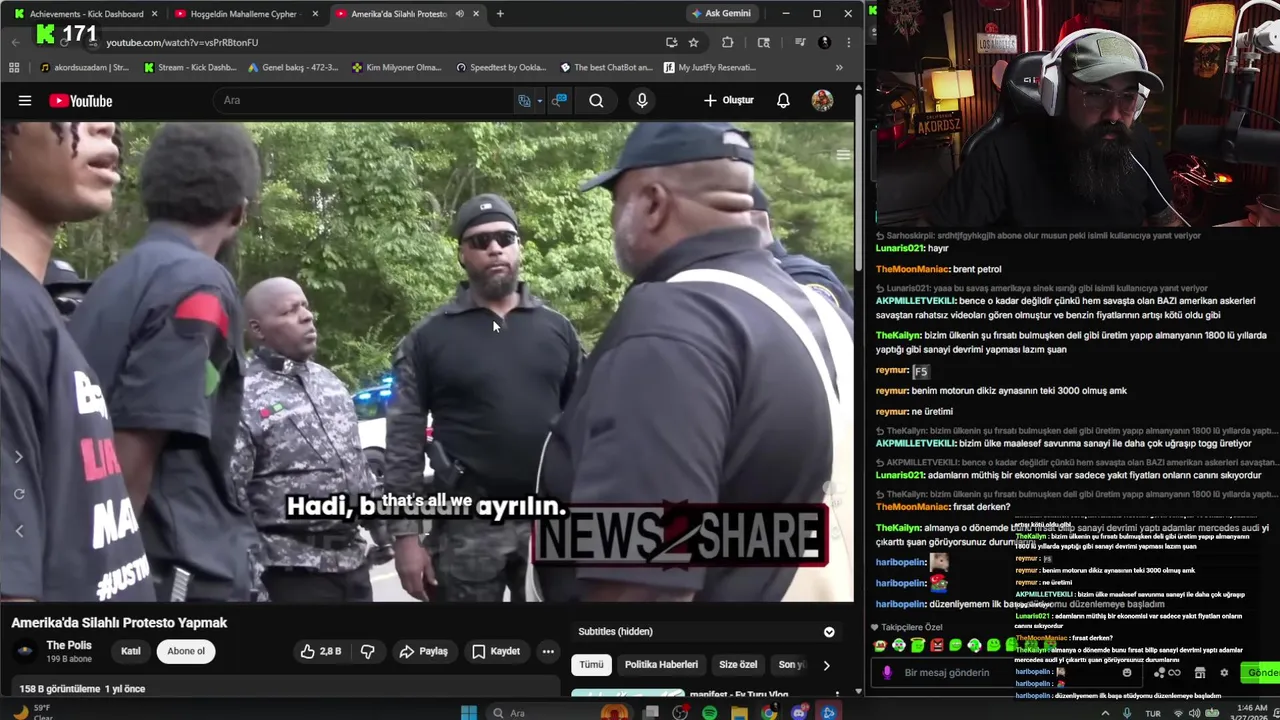Viewport: 1280px width, 720px height.
Task: Select the Politika Haberleri chip
Action: 661,664
